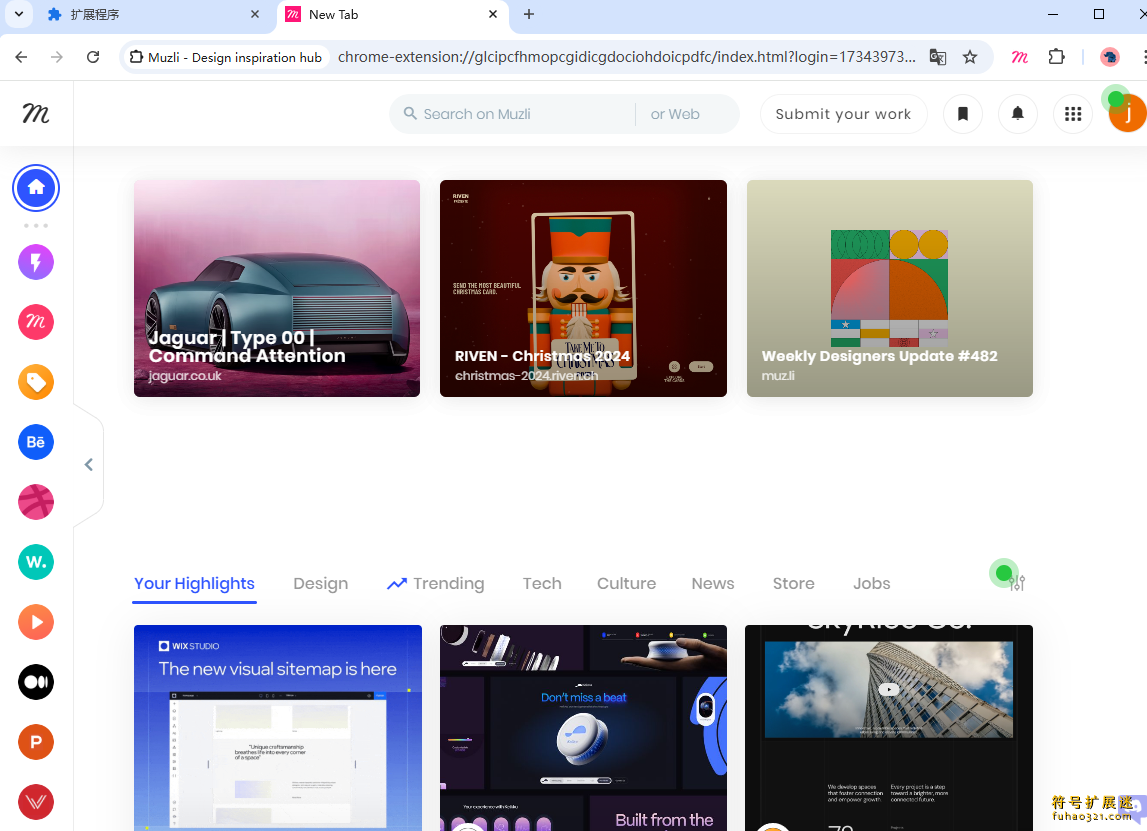Switch to the Jobs tab
1147x831 pixels.
pyautogui.click(x=871, y=583)
